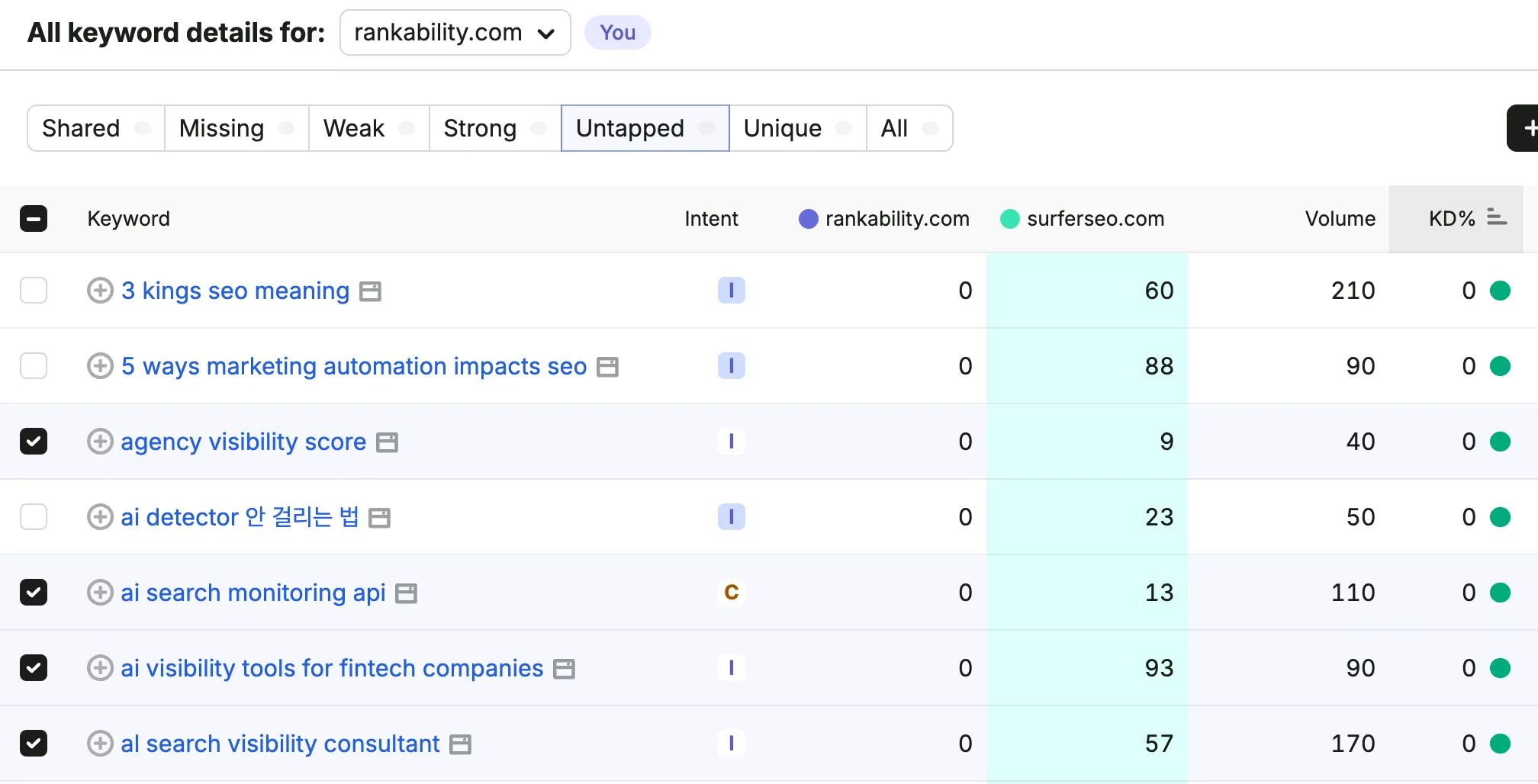Check the box for '5 ways marketing automation impacts seo'

tap(34, 366)
